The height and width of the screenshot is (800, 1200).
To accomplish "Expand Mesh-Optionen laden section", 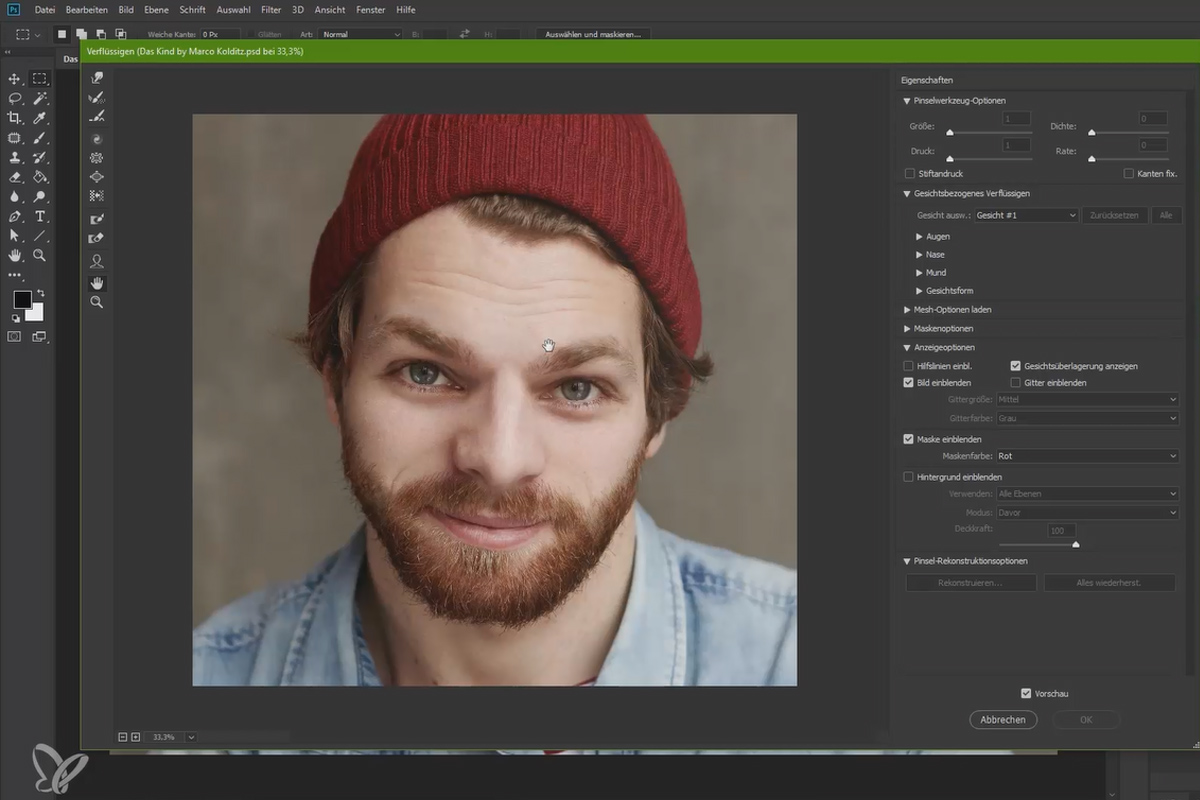I will pyautogui.click(x=907, y=310).
